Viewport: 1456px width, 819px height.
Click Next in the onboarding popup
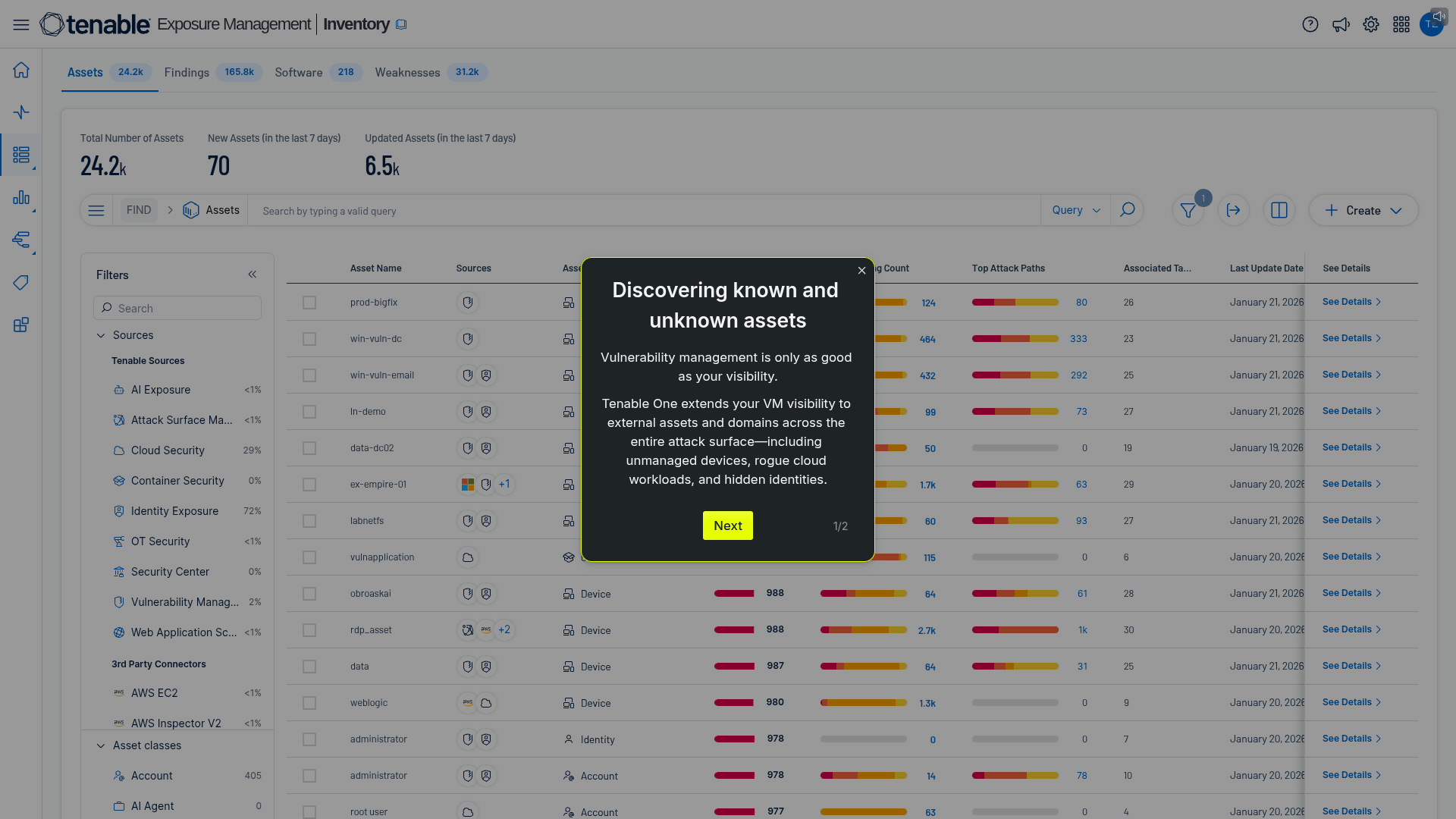(x=728, y=526)
